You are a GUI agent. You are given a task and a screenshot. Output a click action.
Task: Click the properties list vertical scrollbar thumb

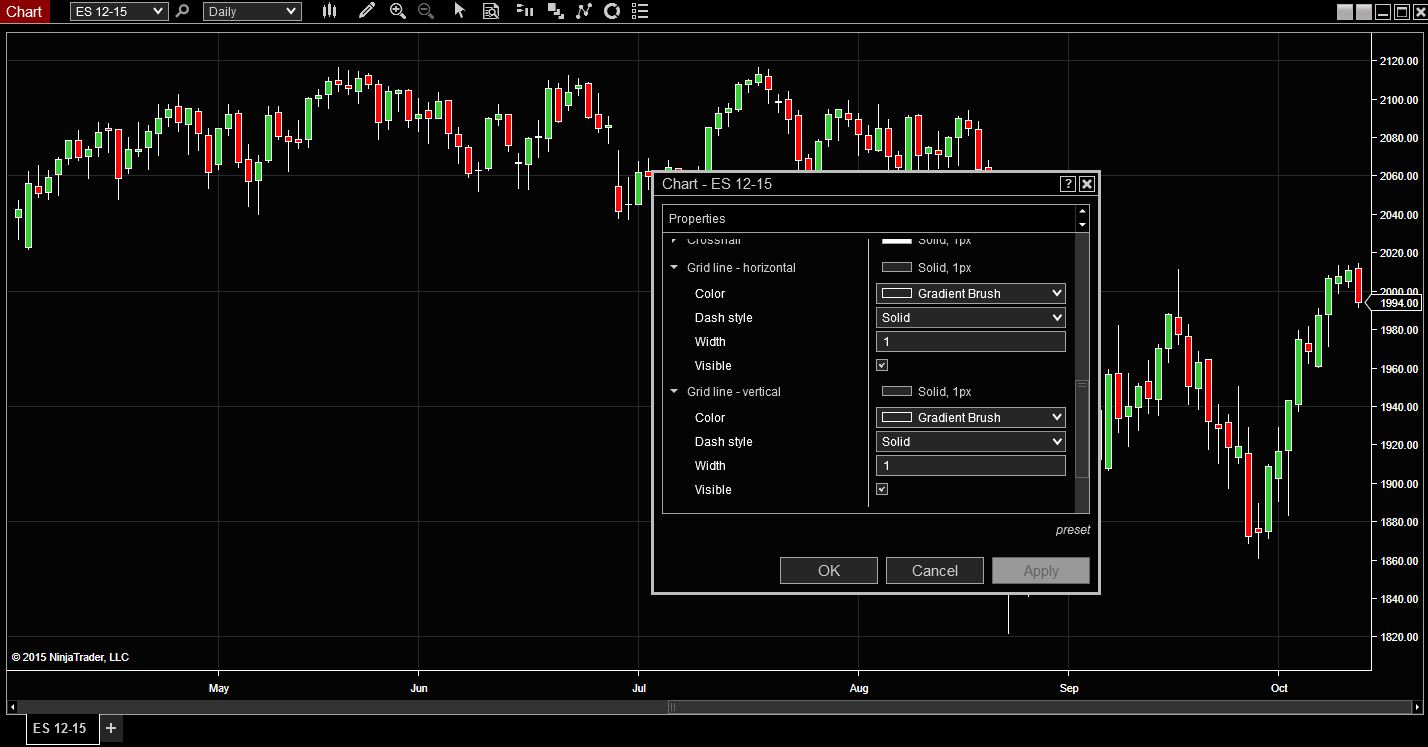(x=1082, y=429)
